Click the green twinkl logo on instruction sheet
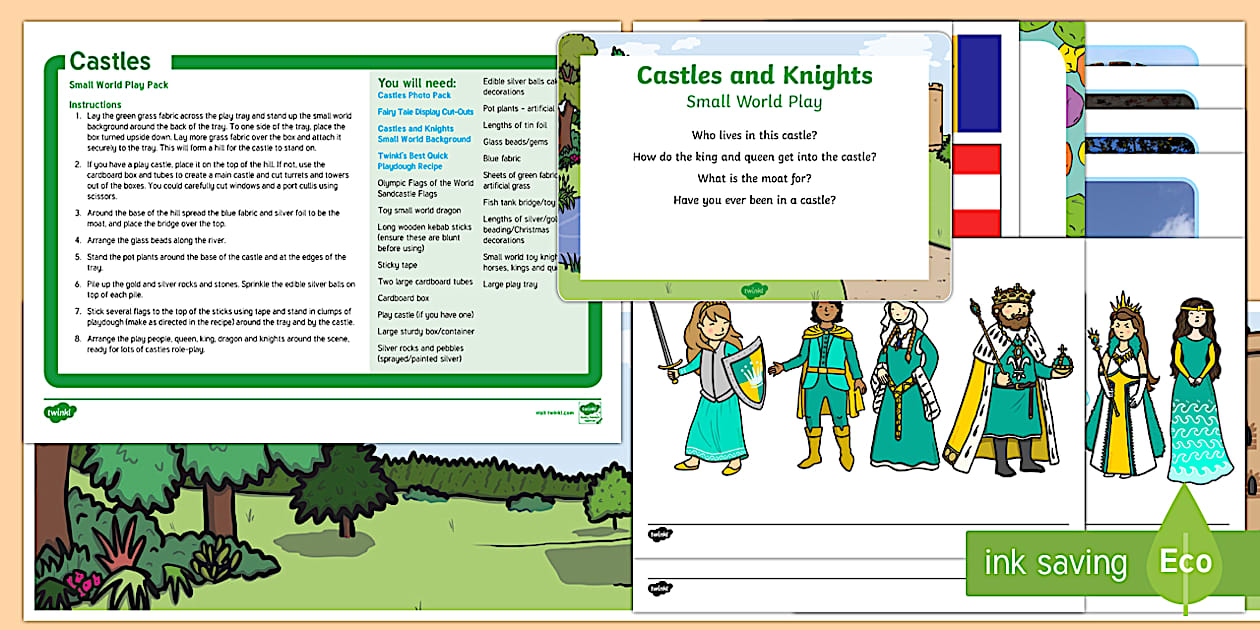 (60, 411)
